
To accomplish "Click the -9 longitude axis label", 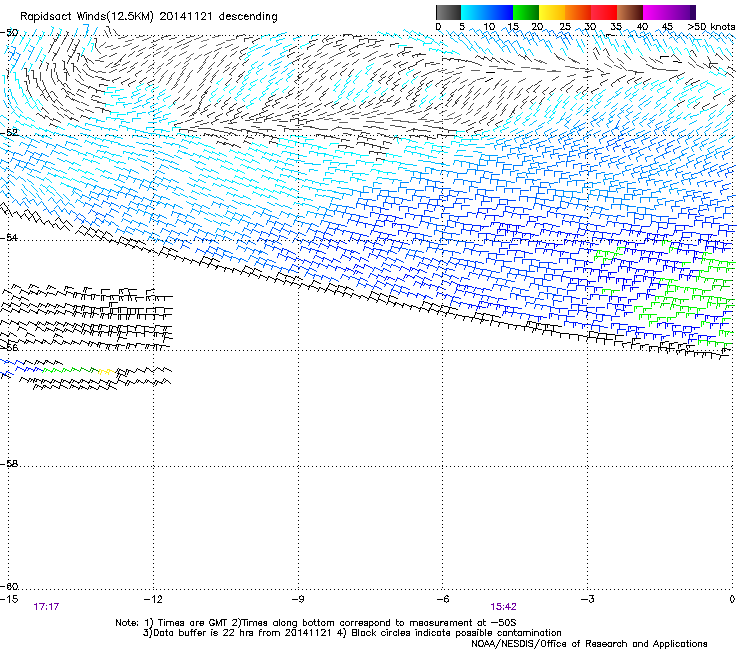I will (x=298, y=599).
